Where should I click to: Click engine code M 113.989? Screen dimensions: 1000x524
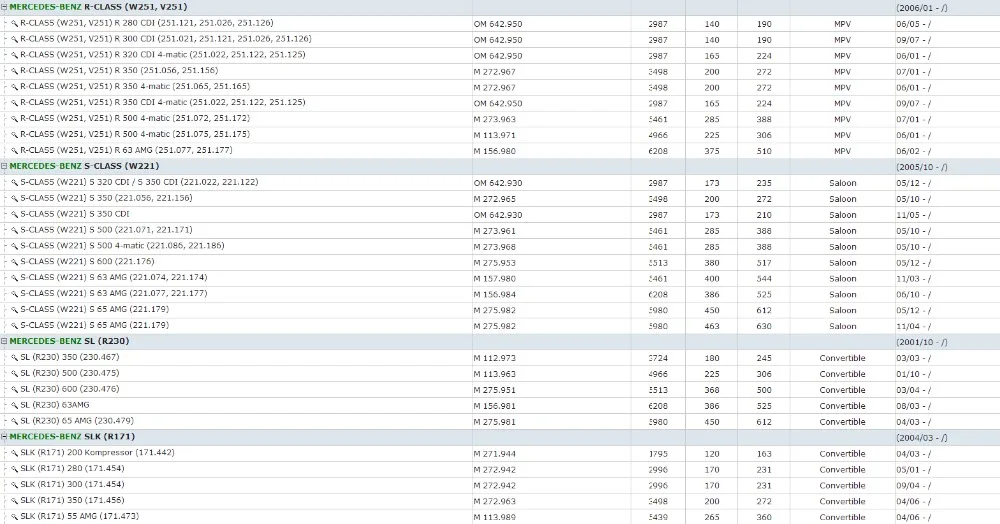494,517
